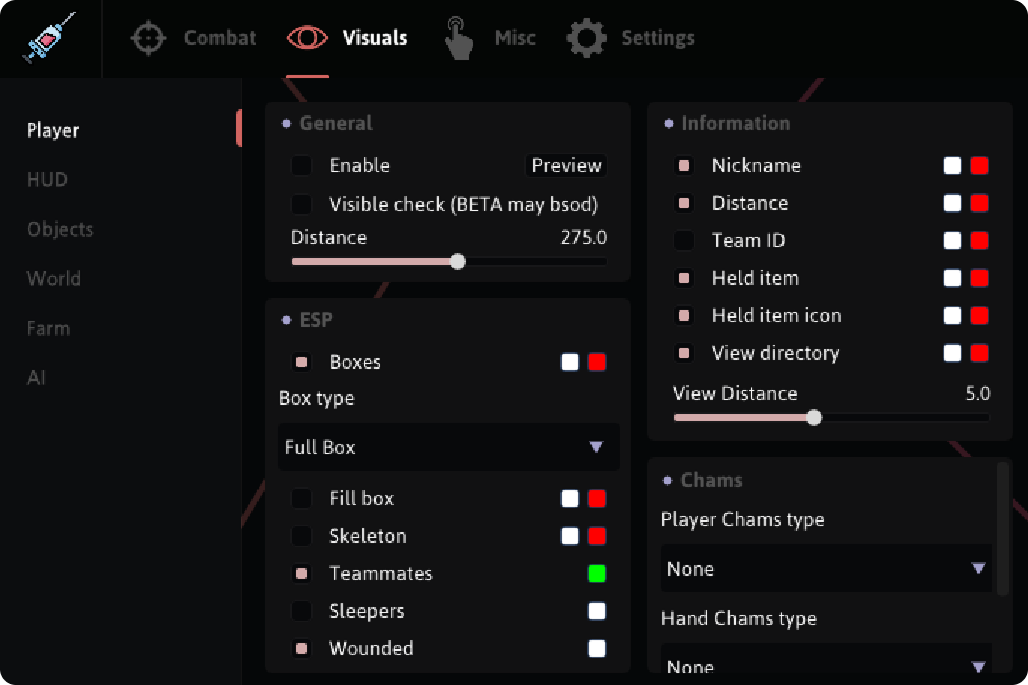This screenshot has width=1028, height=685.
Task: Expand the Hand Chams type dropdown
Action: pos(826,662)
